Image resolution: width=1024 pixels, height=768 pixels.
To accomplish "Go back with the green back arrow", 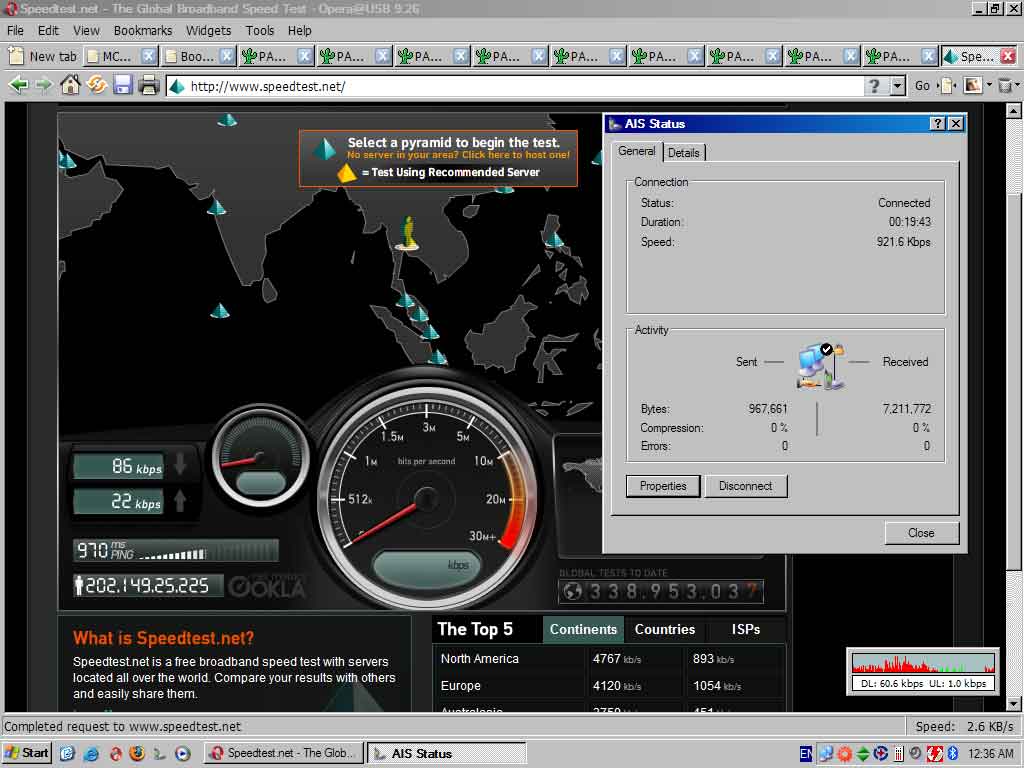I will click(x=19, y=85).
